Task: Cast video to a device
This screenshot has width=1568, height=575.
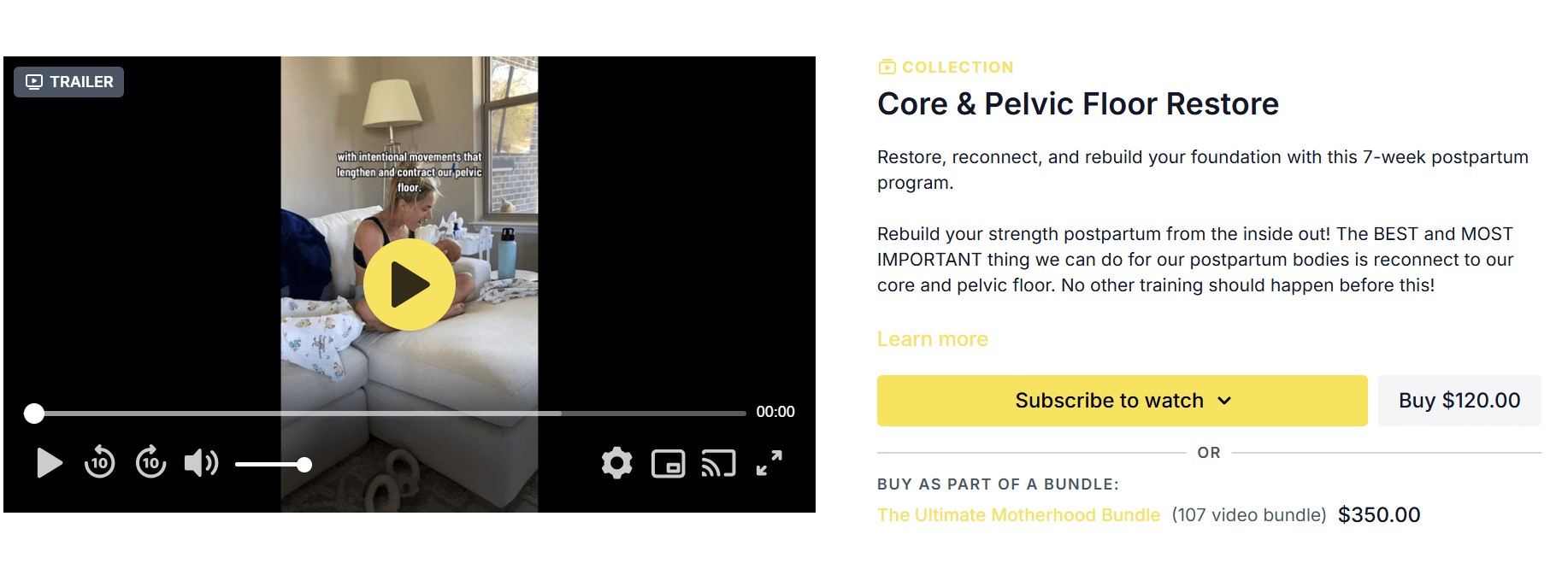Action: 718,463
